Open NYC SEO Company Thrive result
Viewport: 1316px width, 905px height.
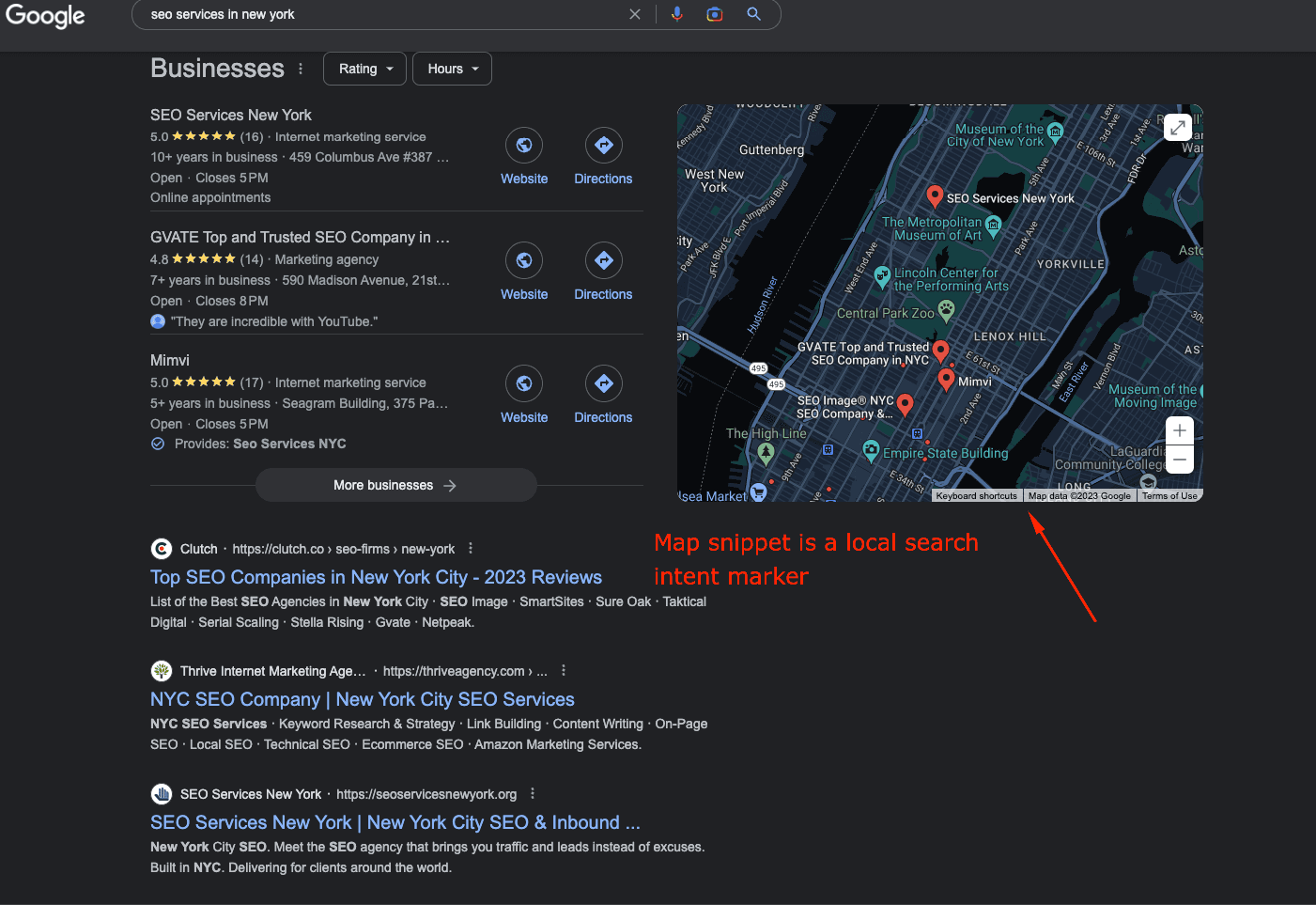click(363, 699)
